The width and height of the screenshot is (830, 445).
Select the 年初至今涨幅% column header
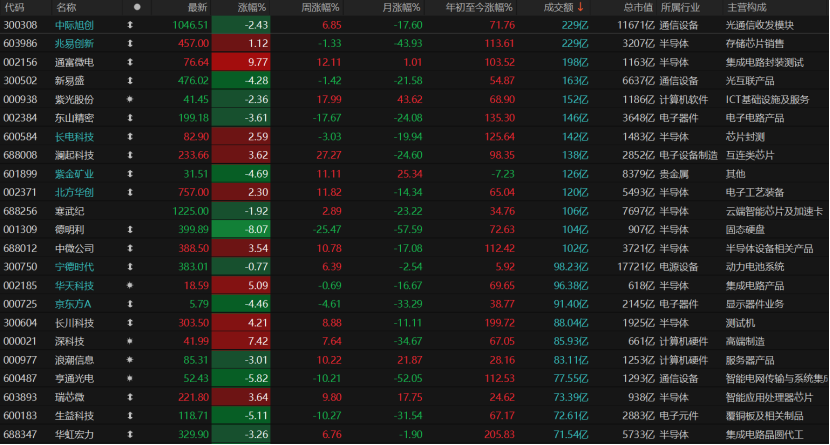pos(479,7)
